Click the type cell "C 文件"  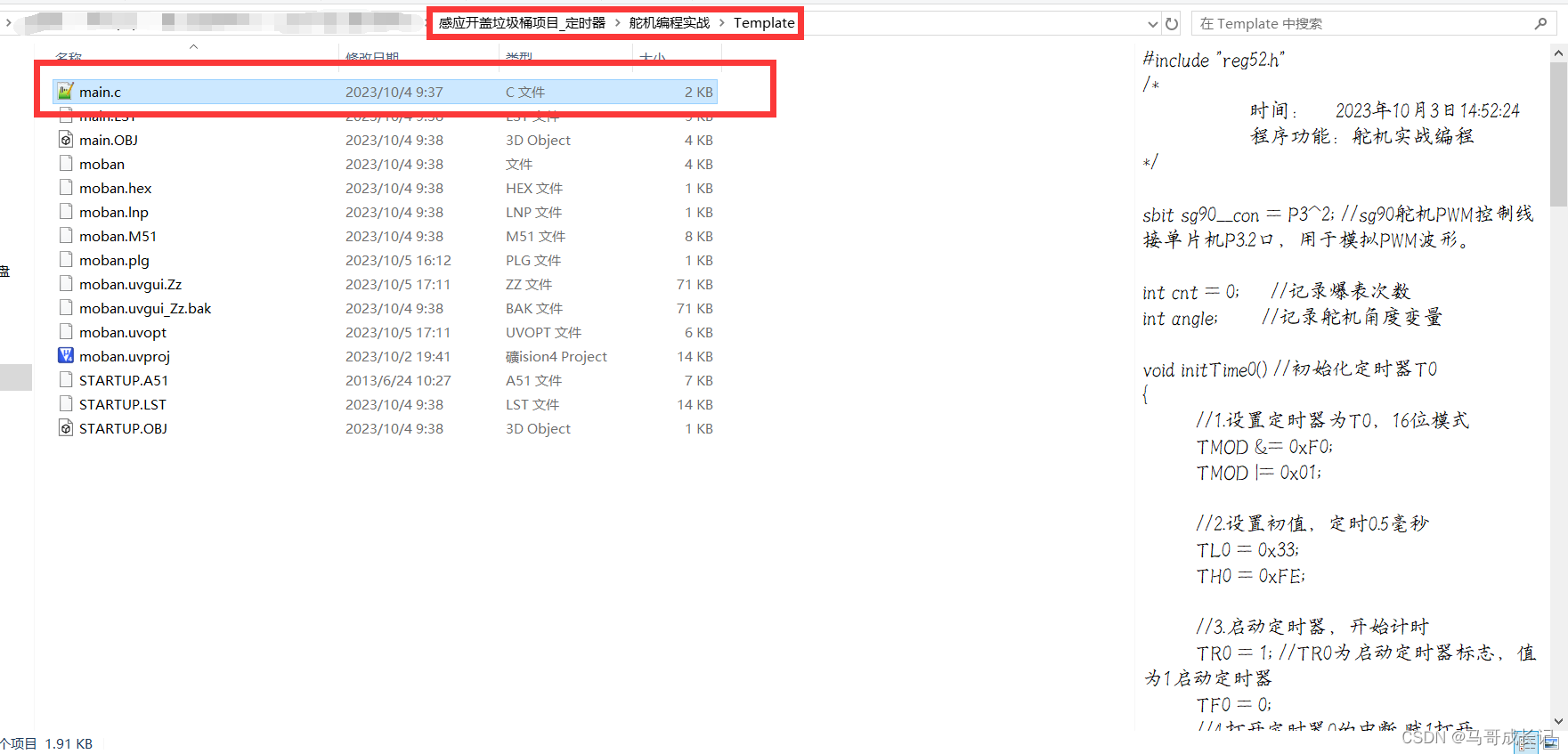(x=525, y=92)
